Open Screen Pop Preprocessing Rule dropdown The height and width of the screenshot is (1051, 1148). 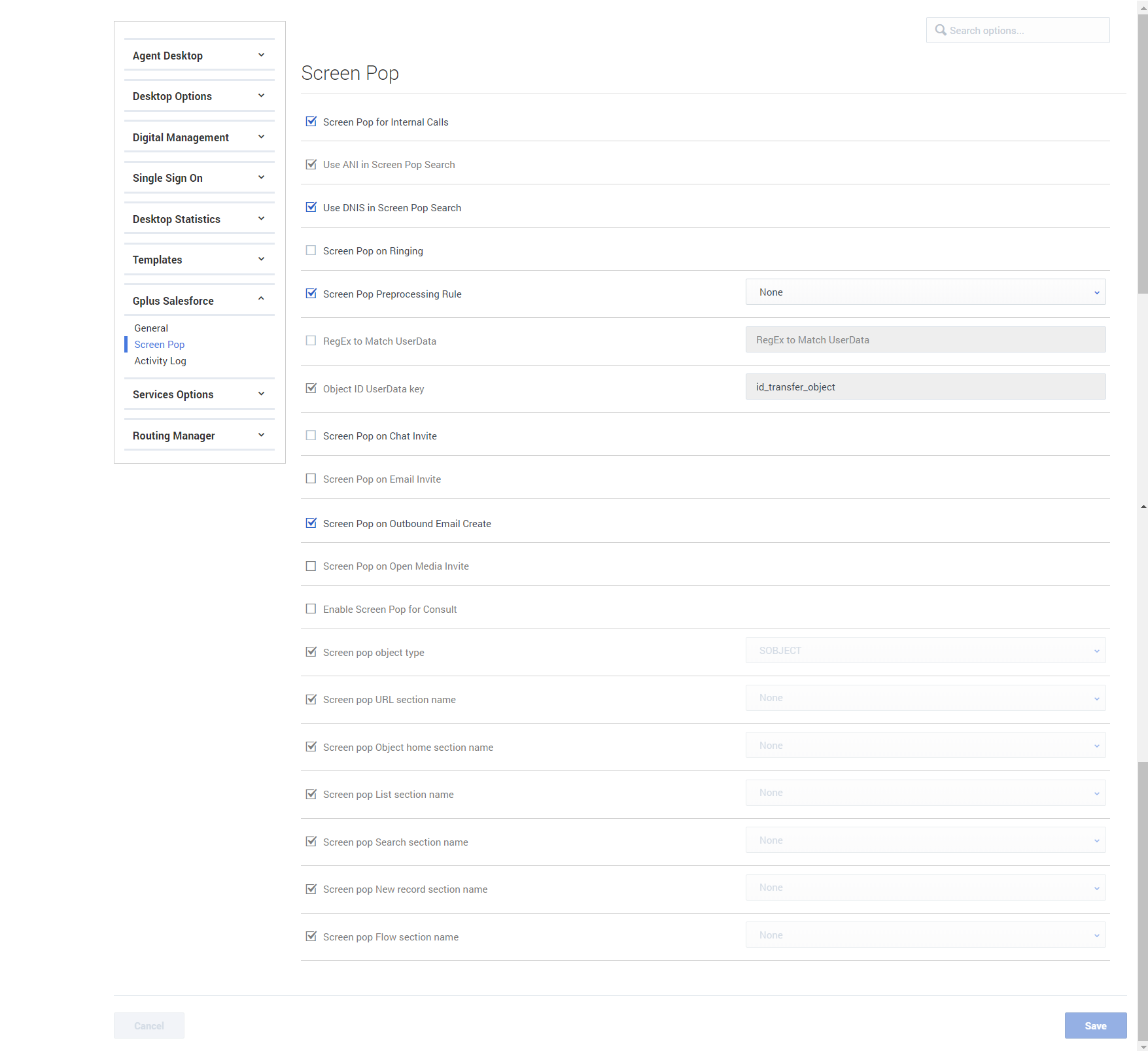[926, 292]
